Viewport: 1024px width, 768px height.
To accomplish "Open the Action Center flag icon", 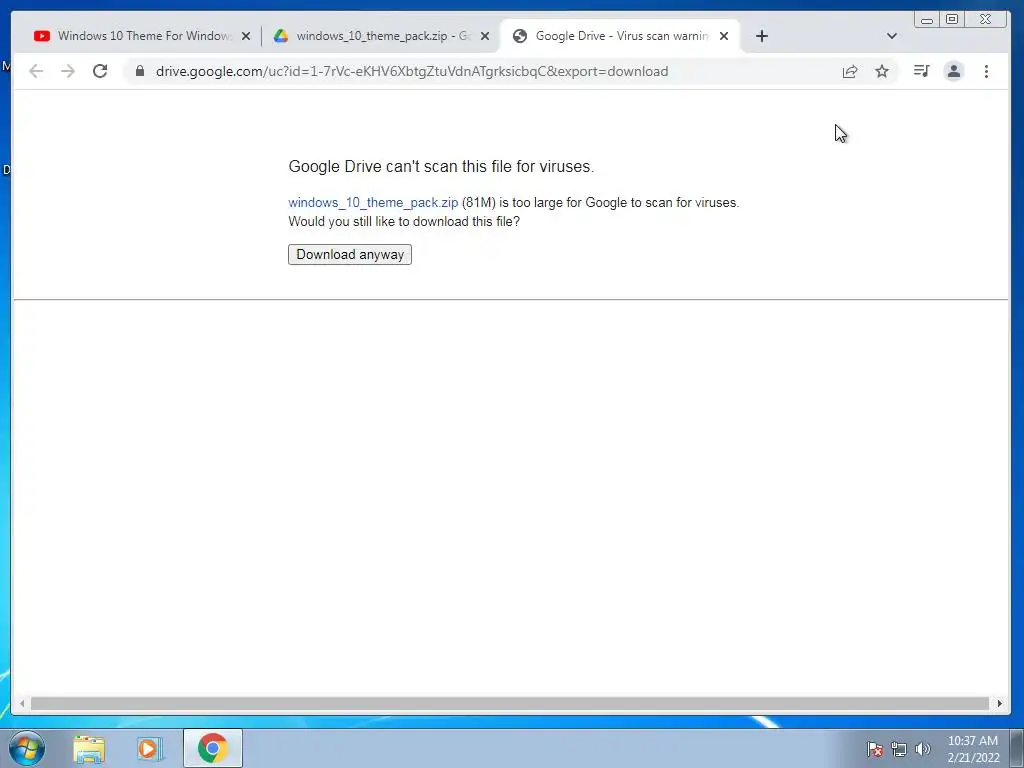I will (875, 749).
